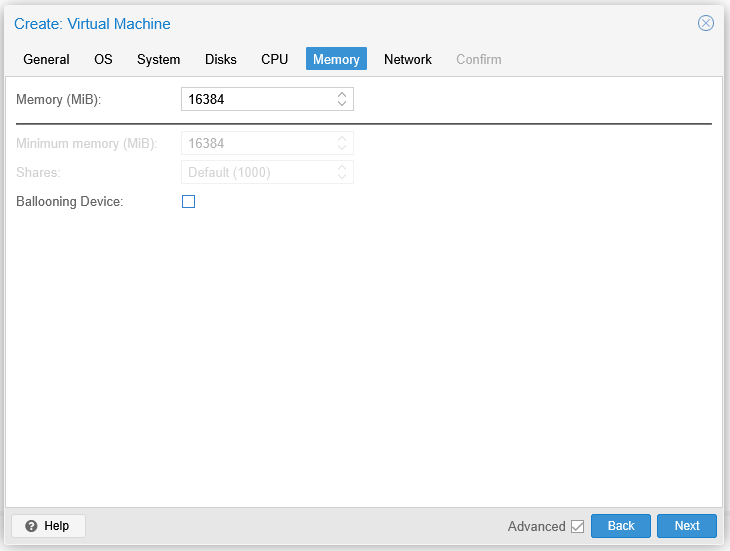Click the Shares field spinner arrows

342,172
